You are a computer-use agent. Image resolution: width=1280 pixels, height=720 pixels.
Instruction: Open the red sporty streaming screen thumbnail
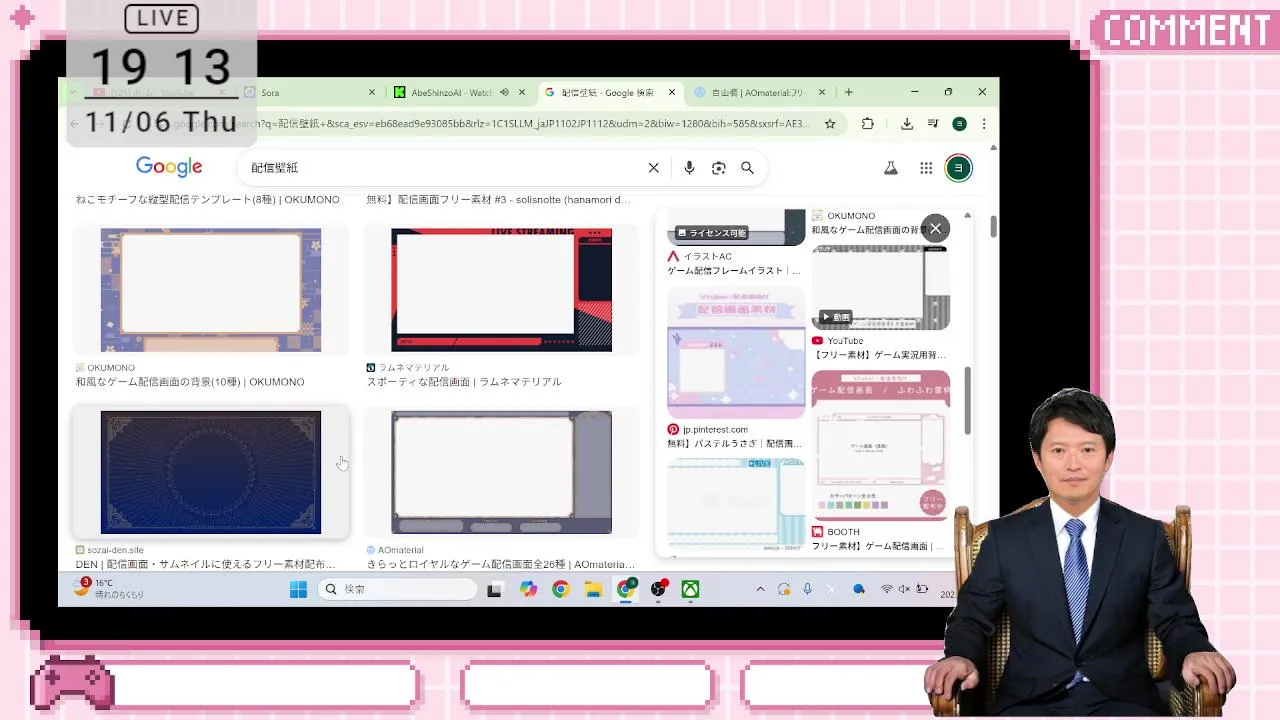[501, 290]
